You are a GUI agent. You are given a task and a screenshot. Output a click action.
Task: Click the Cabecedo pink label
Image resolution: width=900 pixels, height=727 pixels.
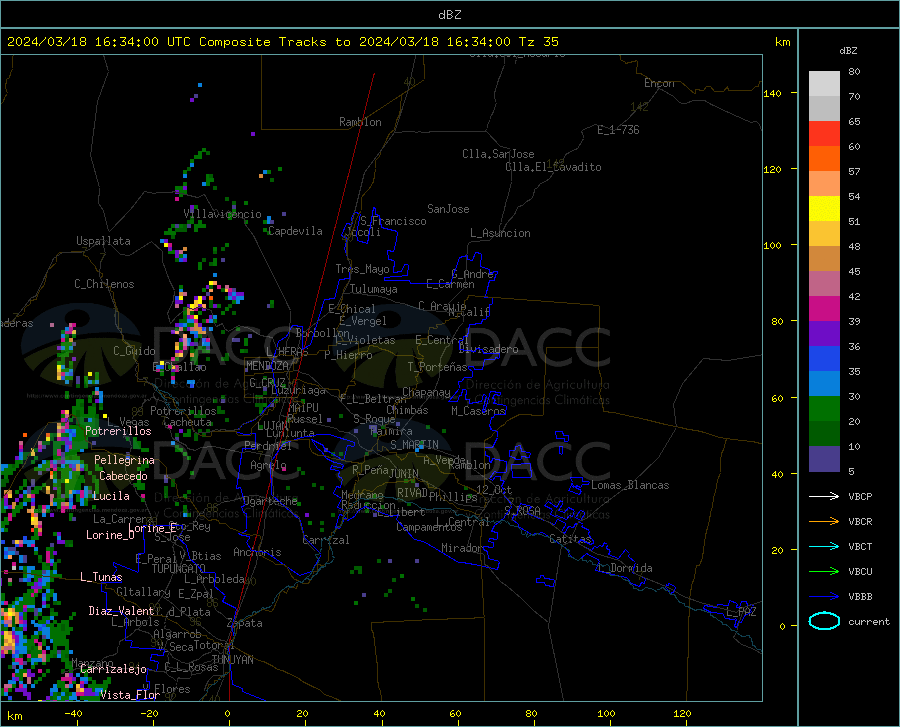pyautogui.click(x=123, y=476)
